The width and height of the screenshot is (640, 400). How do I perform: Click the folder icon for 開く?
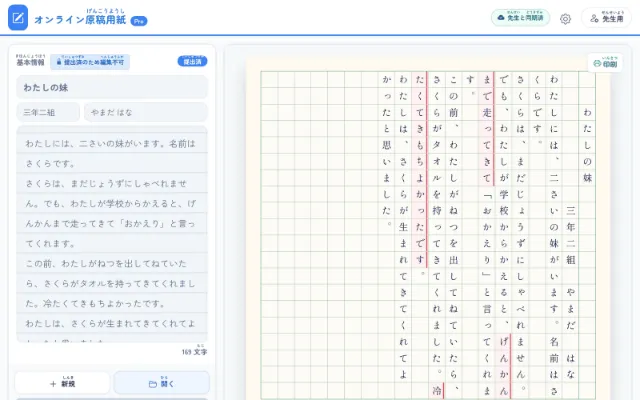click(x=153, y=384)
